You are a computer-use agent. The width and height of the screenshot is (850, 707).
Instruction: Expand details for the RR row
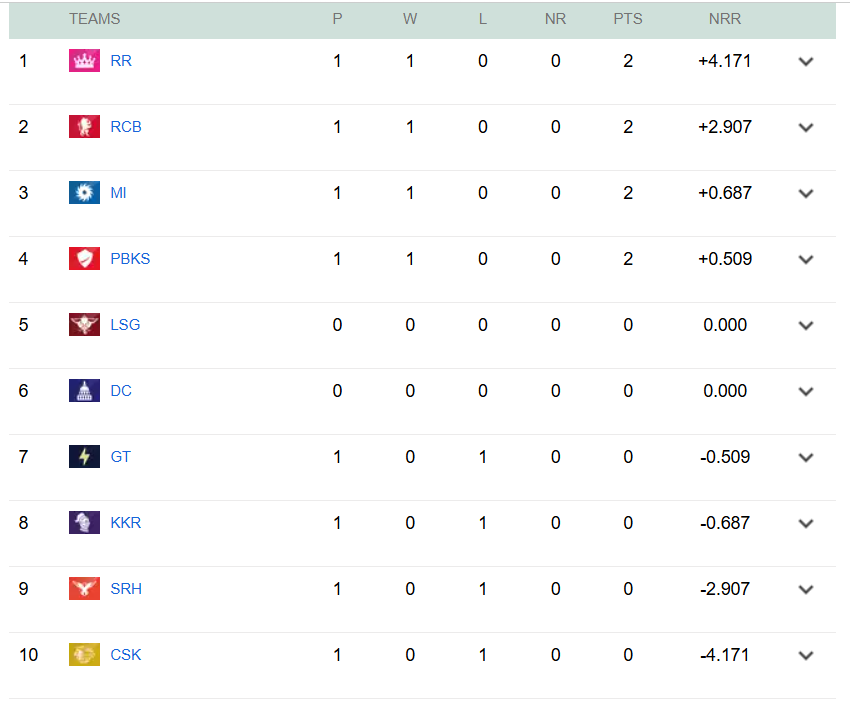tap(806, 61)
